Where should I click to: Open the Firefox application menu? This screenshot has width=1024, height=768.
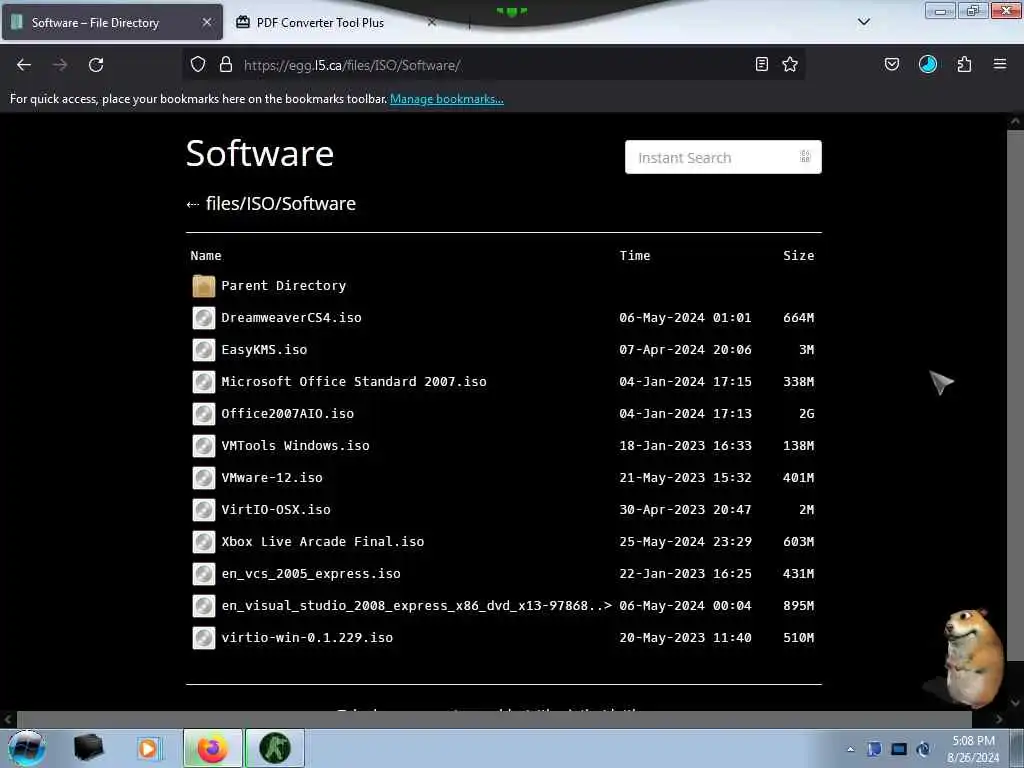[x=1000, y=64]
